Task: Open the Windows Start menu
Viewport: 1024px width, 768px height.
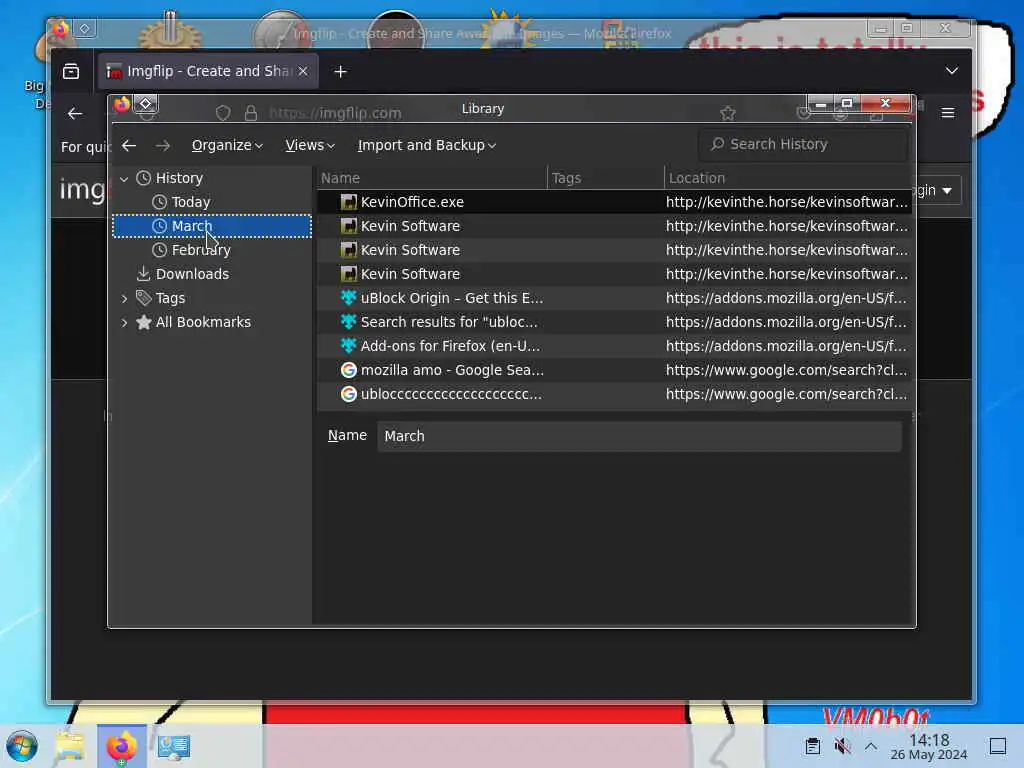Action: [x=22, y=746]
